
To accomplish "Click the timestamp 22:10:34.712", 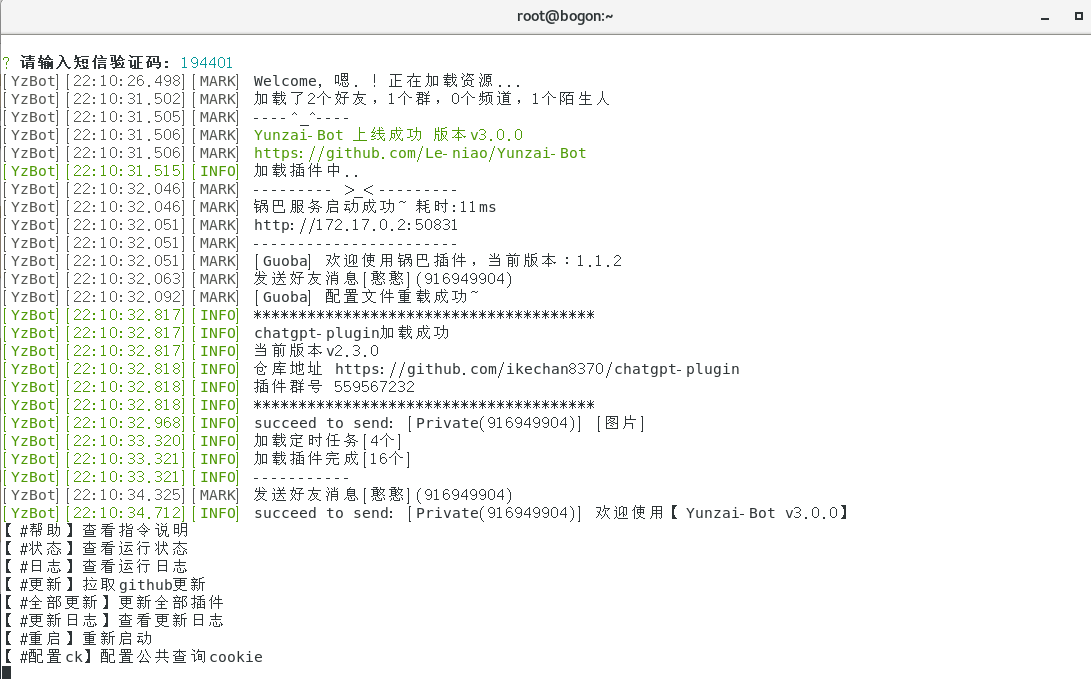I will pos(126,513).
